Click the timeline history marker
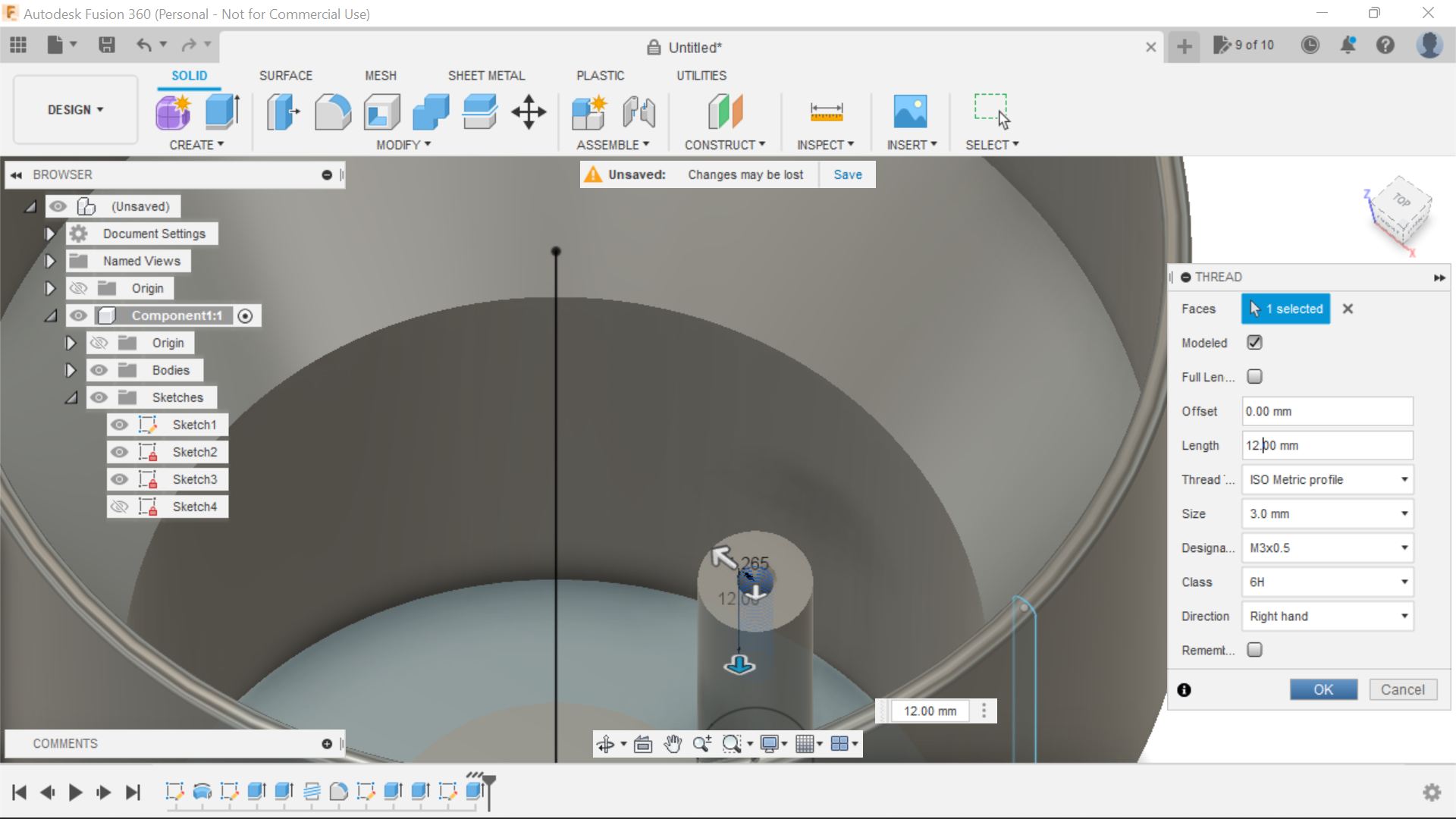The height and width of the screenshot is (819, 1456). (x=490, y=791)
